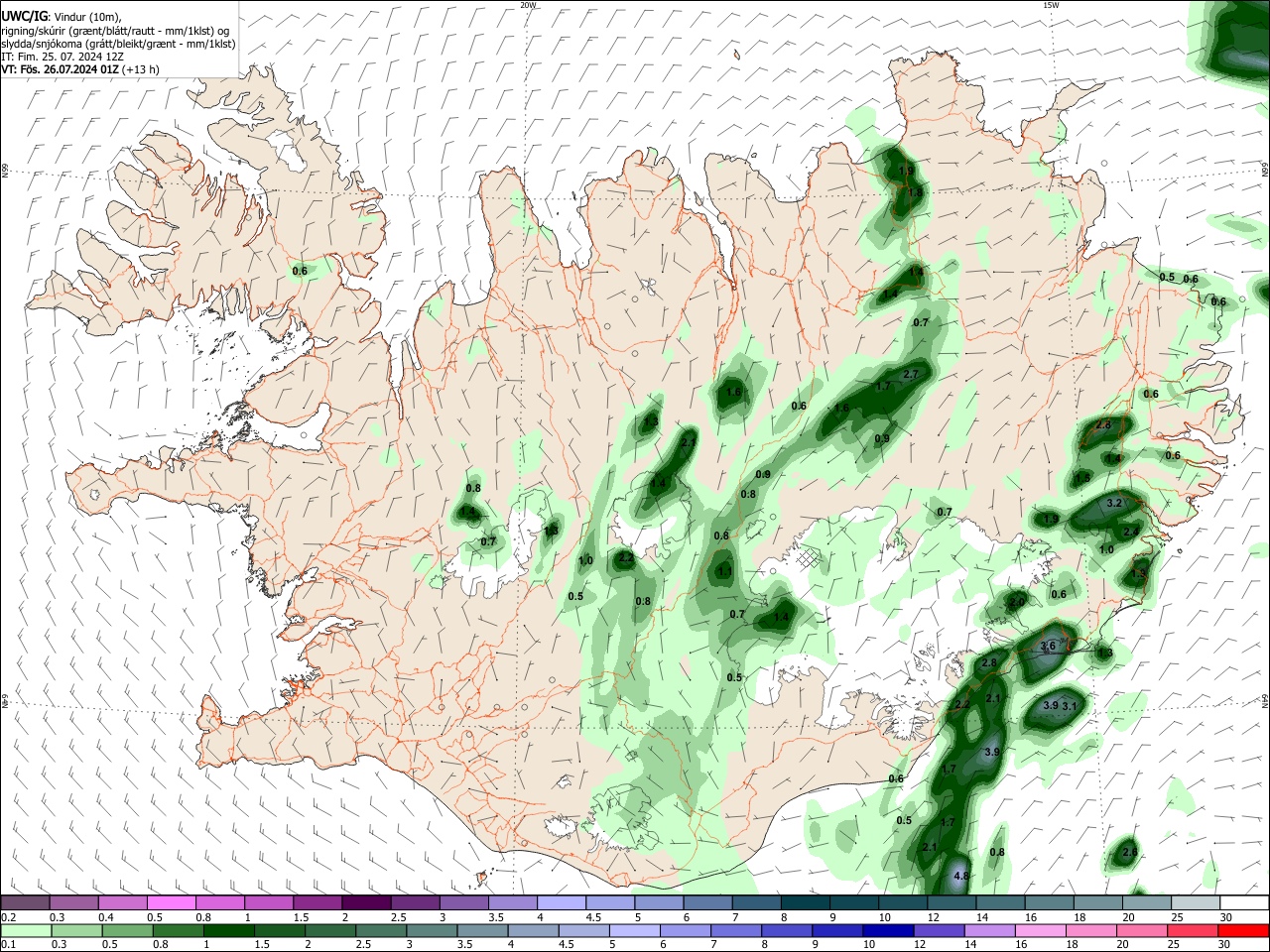Click the 2.0 precipitation value on the map
Viewport: 1270px width, 952px height.
pyautogui.click(x=1017, y=602)
